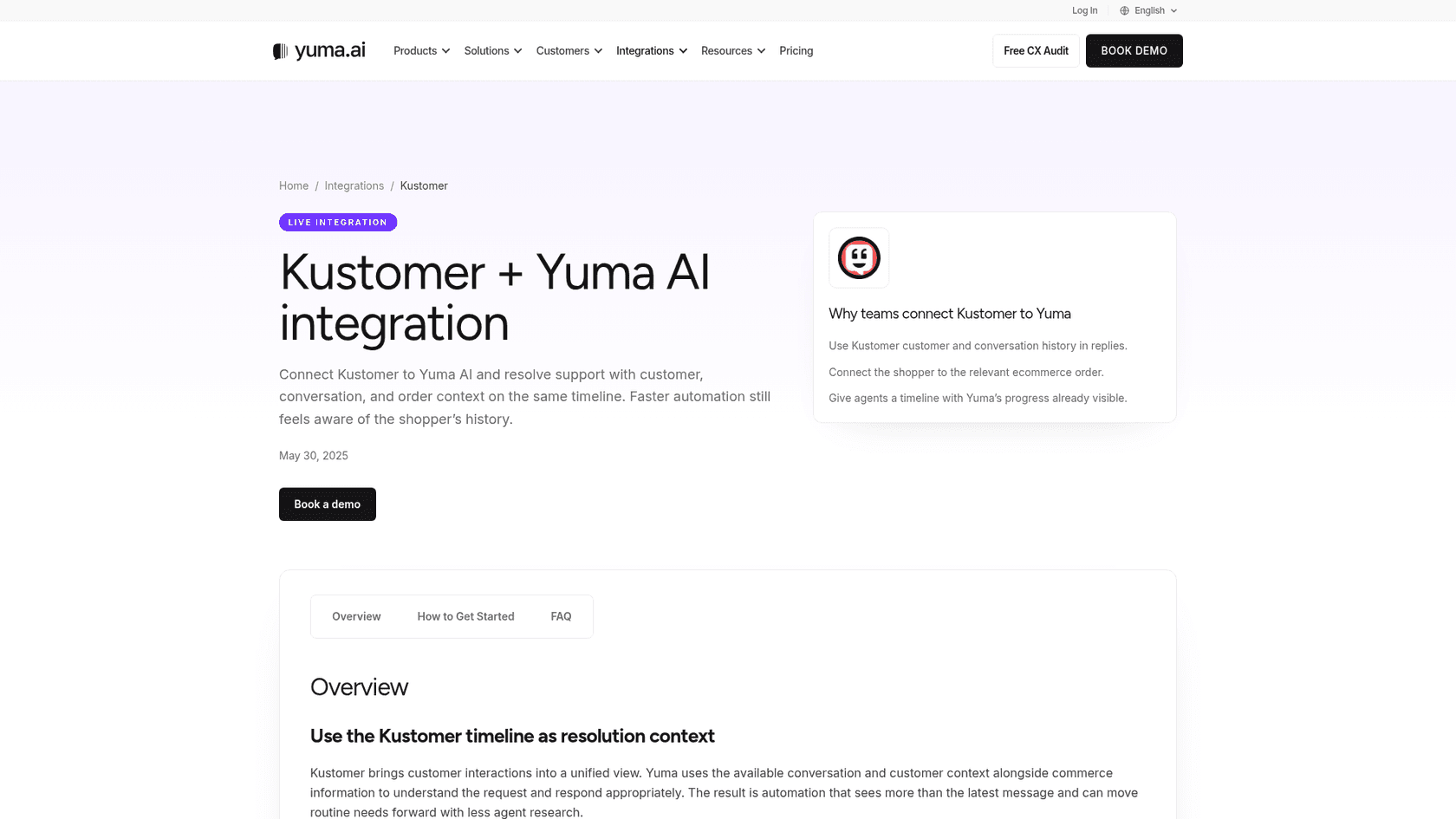The image size is (1456, 819).
Task: Click the Book a demo button
Action: click(x=327, y=504)
